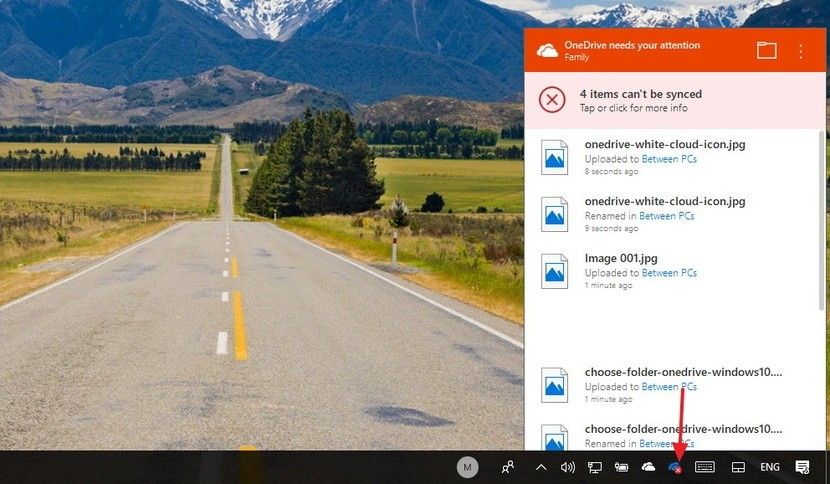Select uploaded onedrive-white-cloud-icon.jpg entry thumbnail
The height and width of the screenshot is (484, 830).
[554, 157]
